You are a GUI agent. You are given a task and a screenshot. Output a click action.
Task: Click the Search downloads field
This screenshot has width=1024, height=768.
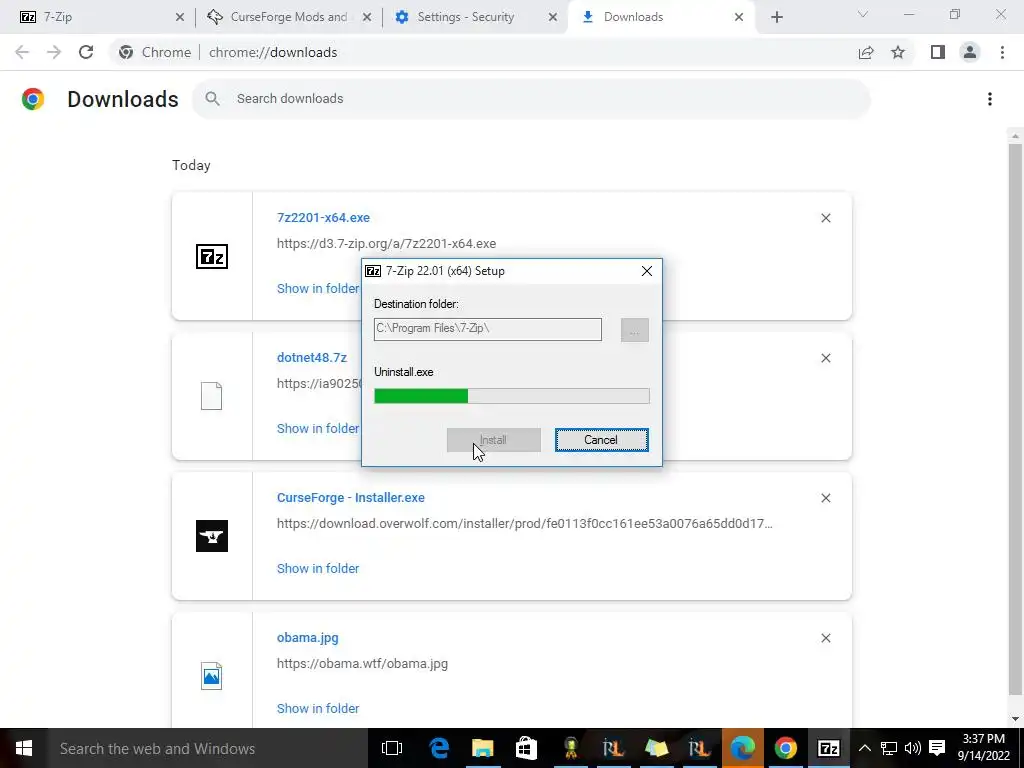(531, 99)
